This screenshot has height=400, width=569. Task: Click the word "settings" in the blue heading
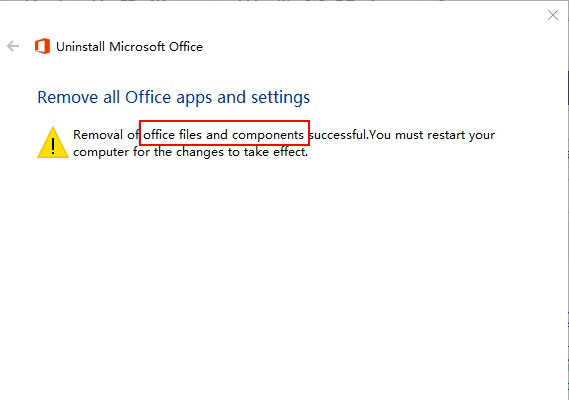pos(281,98)
